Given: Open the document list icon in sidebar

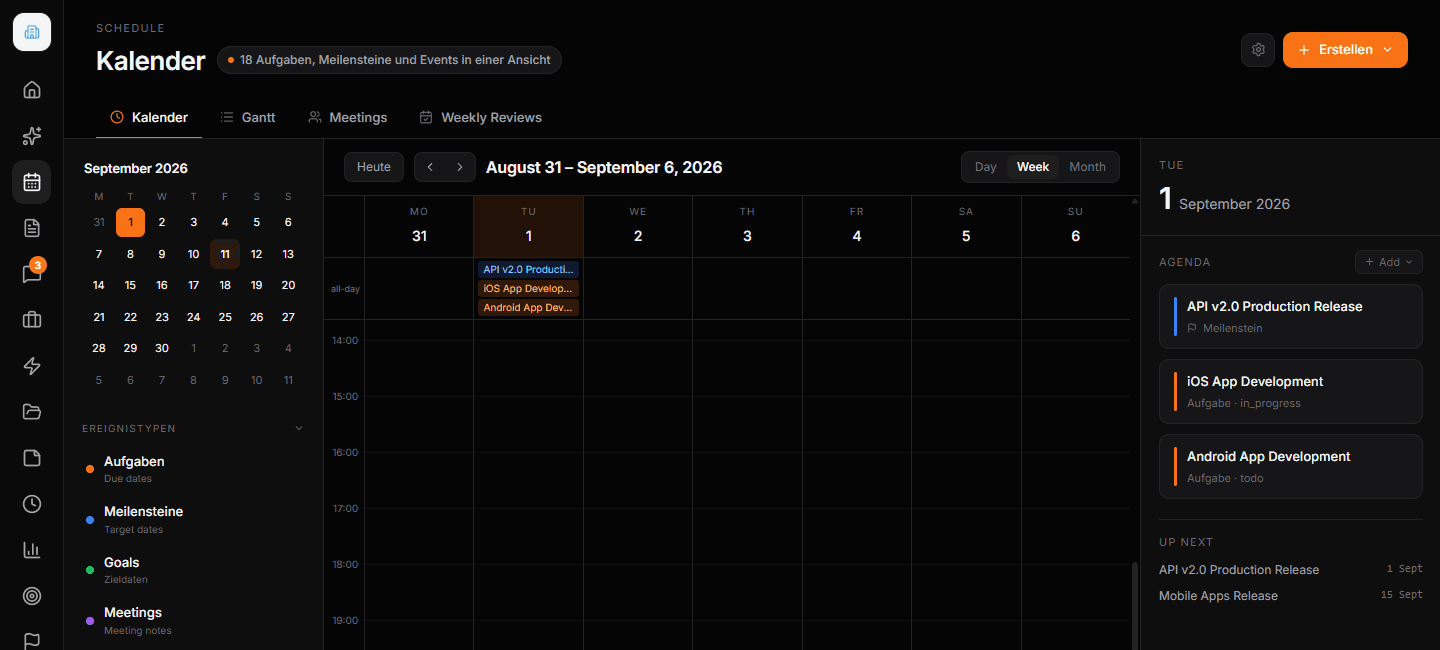Looking at the screenshot, I should point(32,228).
